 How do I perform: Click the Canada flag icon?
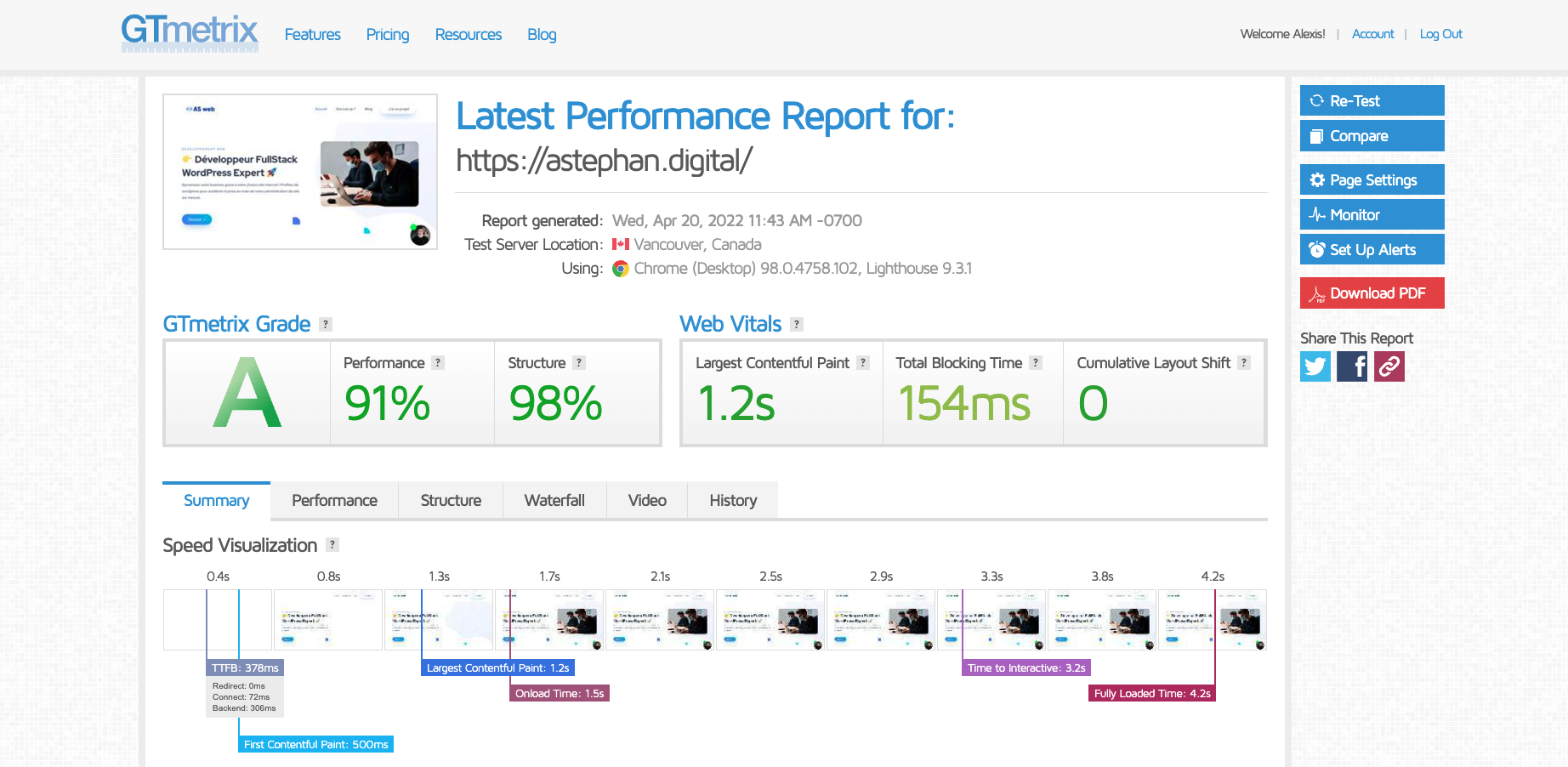point(621,244)
